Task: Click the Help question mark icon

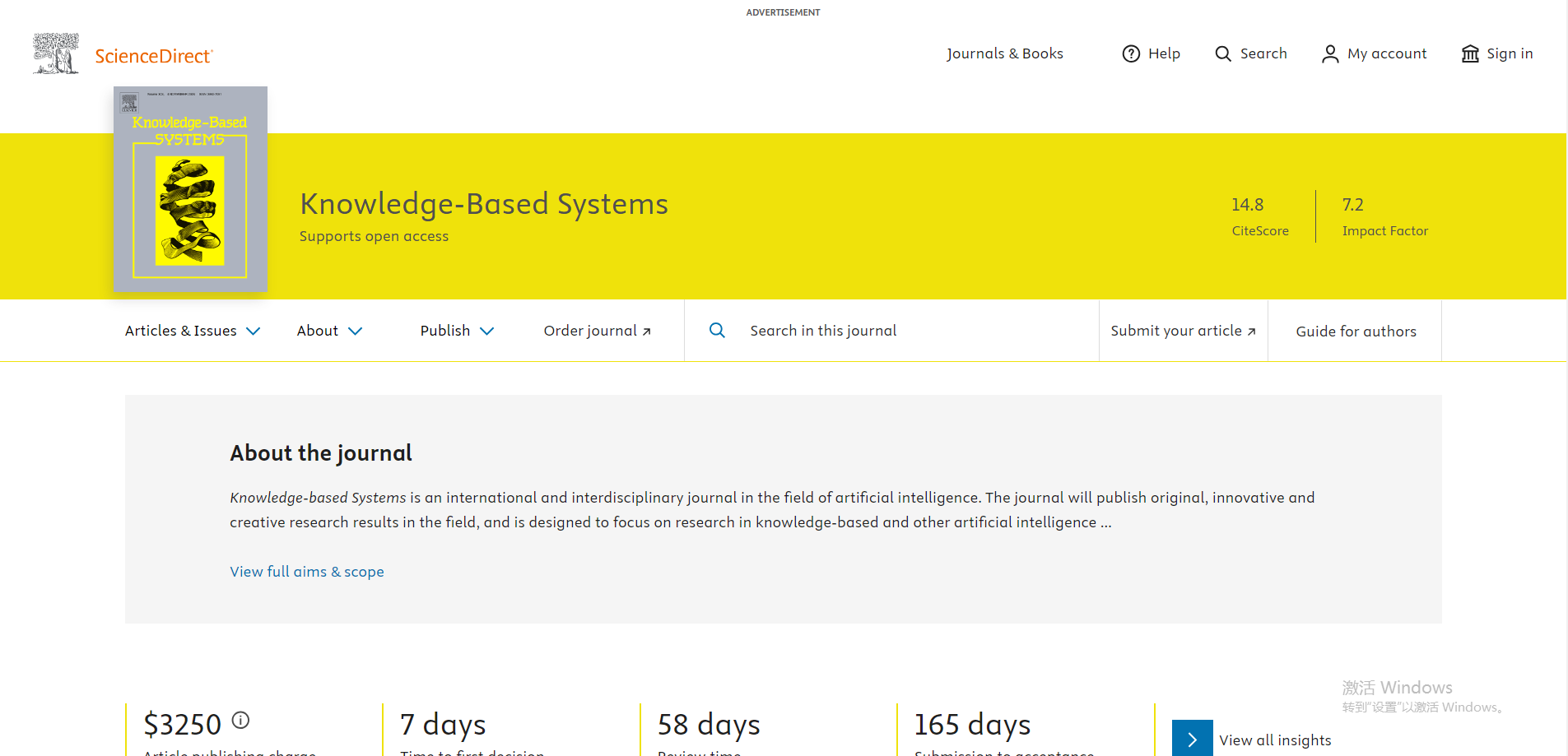Action: 1131,53
